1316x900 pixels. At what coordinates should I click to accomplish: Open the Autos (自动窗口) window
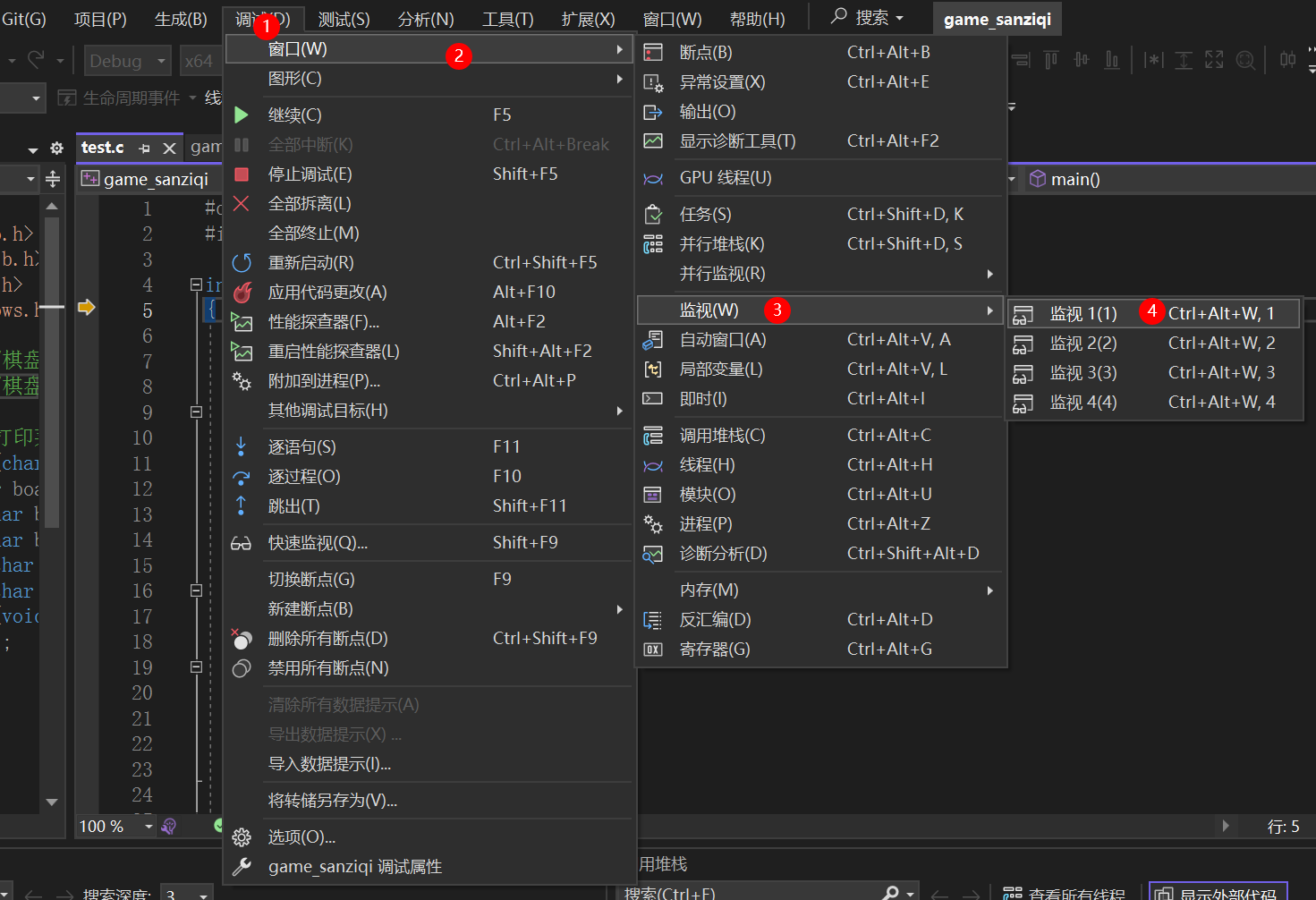[x=820, y=340]
